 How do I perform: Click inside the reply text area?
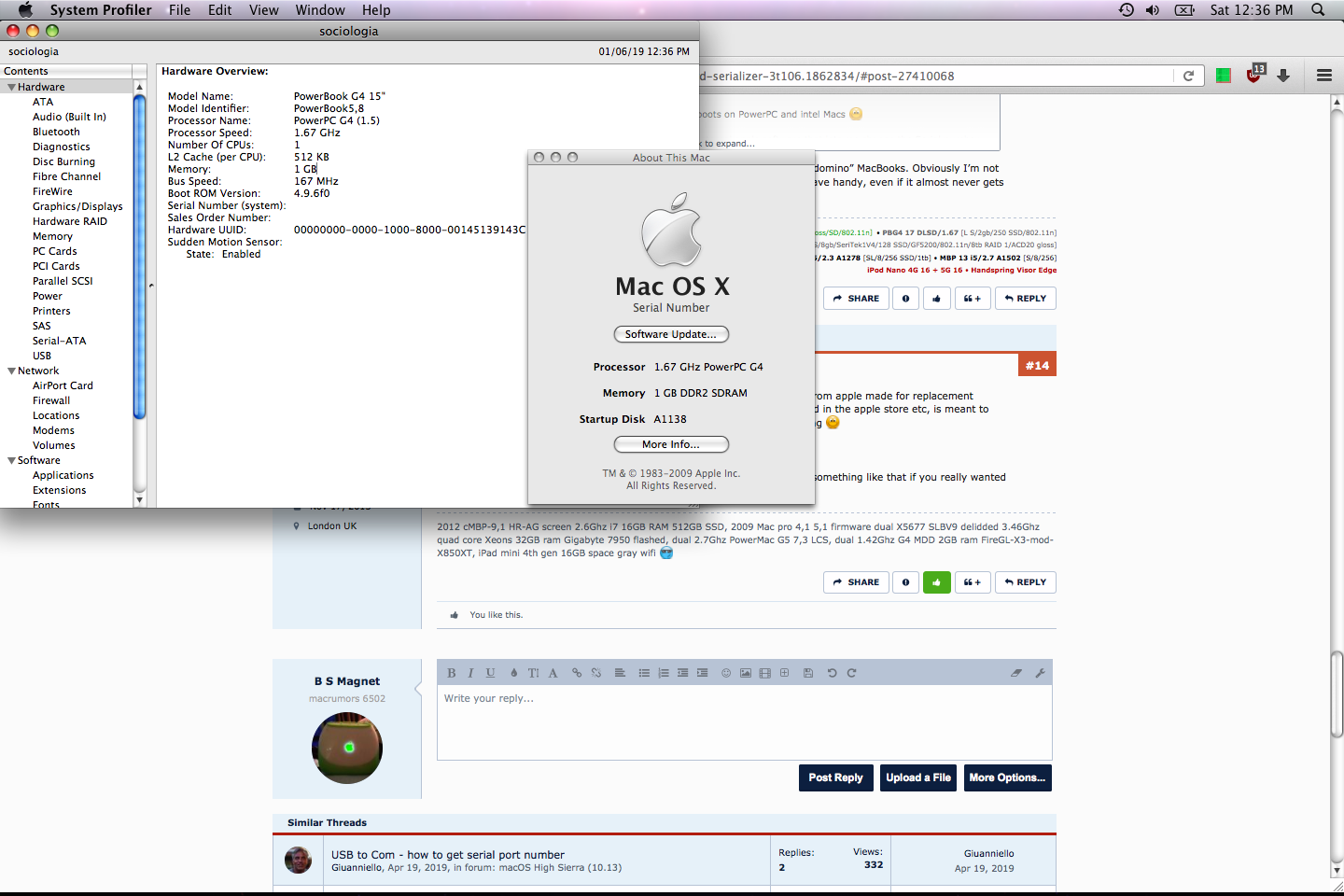[x=745, y=723]
